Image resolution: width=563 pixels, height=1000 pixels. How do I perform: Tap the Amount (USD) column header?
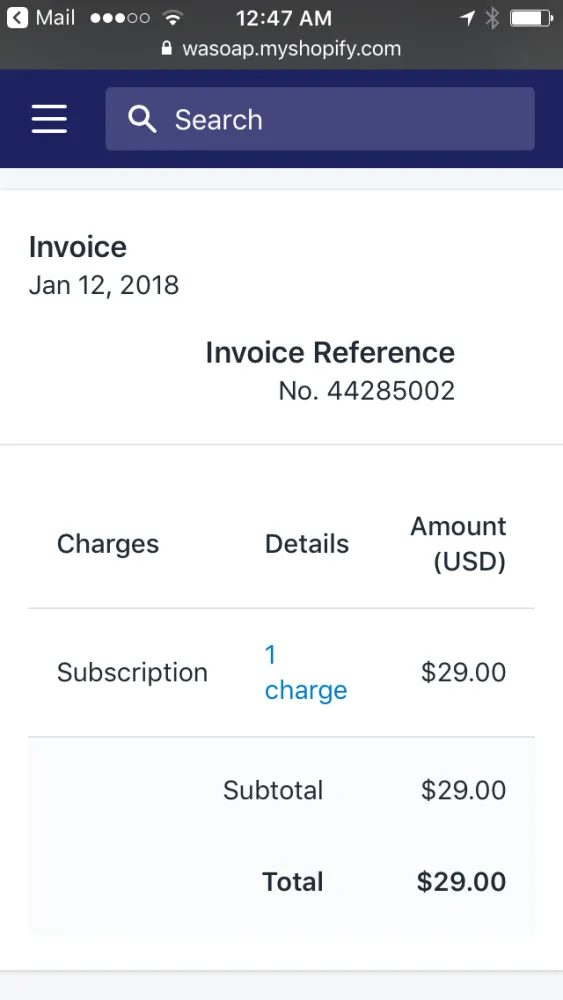[x=458, y=545]
